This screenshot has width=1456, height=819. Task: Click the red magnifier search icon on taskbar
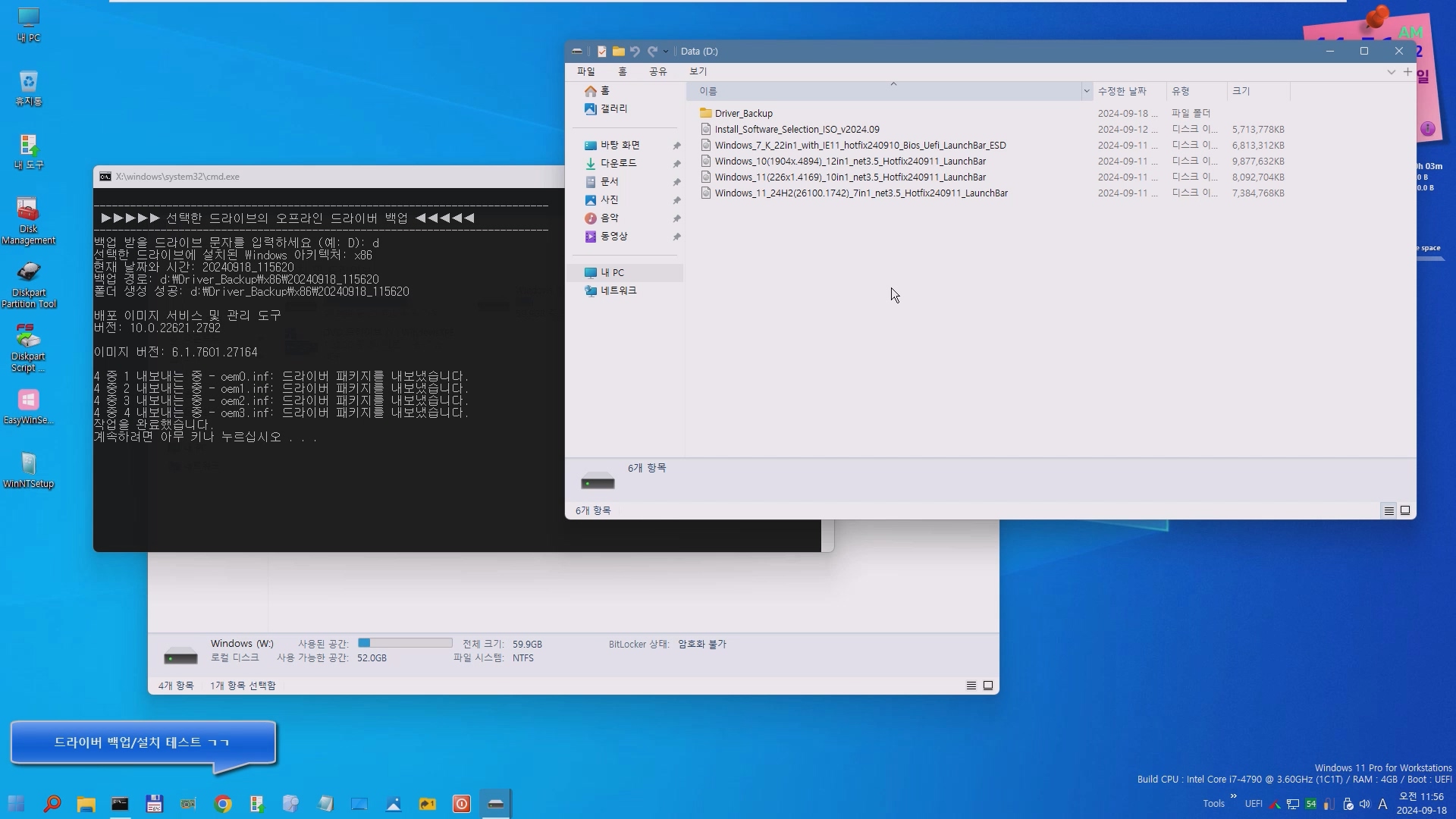point(52,804)
